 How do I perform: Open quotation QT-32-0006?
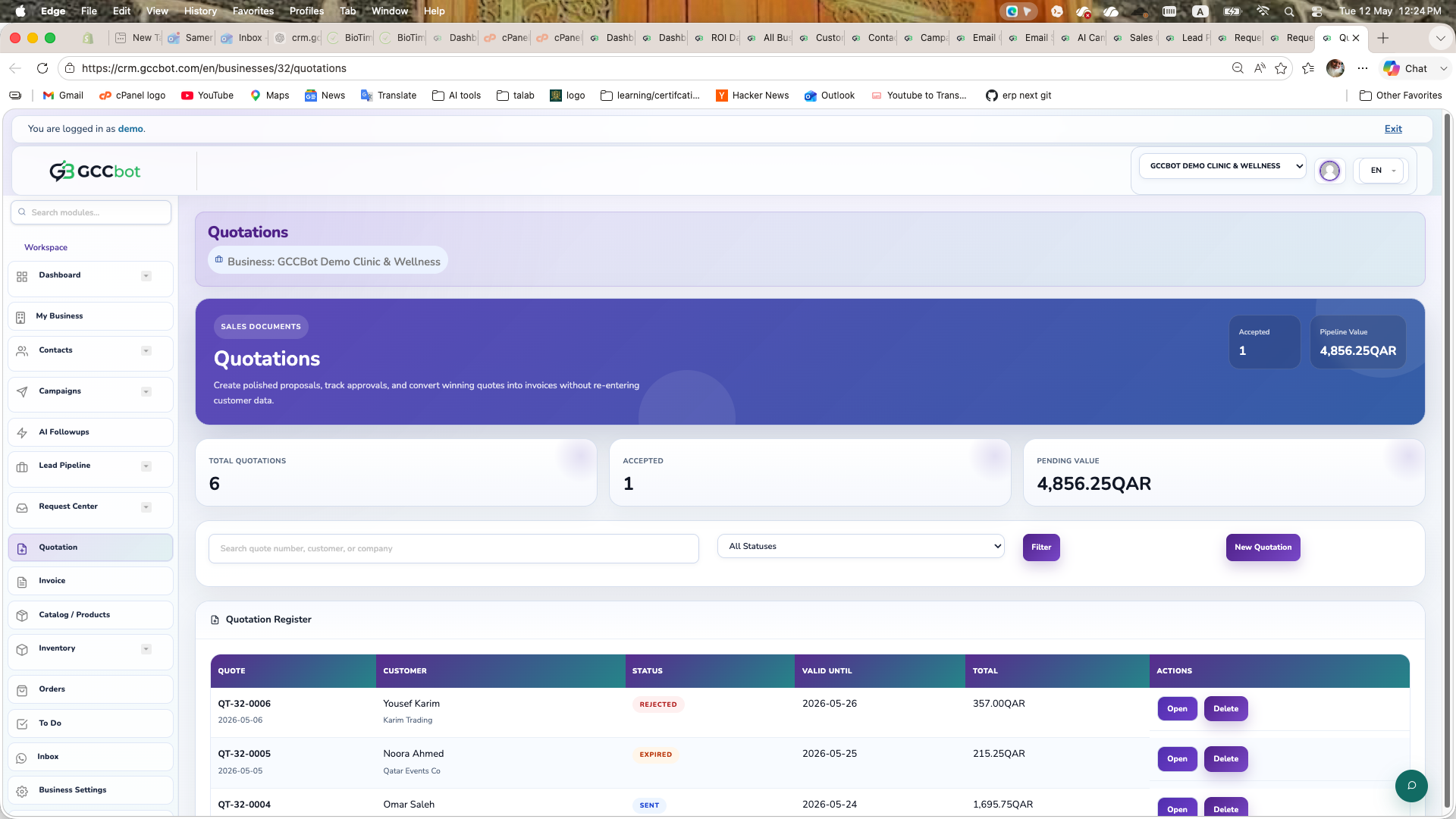click(1177, 709)
